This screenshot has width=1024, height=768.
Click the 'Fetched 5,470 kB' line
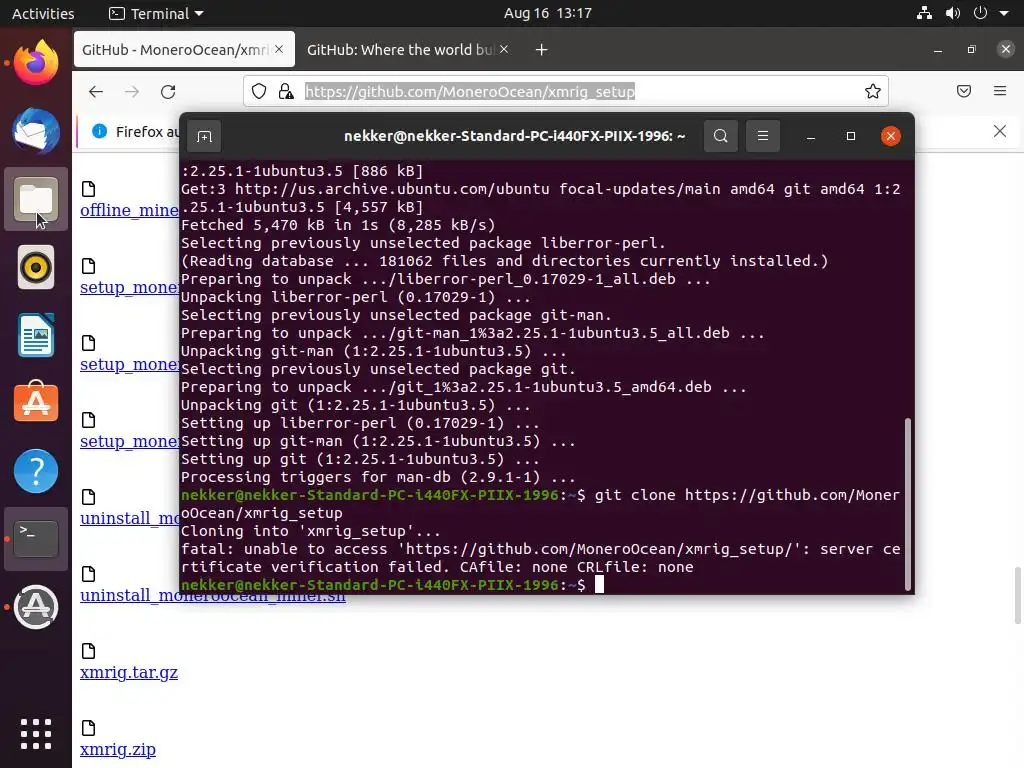pos(338,225)
